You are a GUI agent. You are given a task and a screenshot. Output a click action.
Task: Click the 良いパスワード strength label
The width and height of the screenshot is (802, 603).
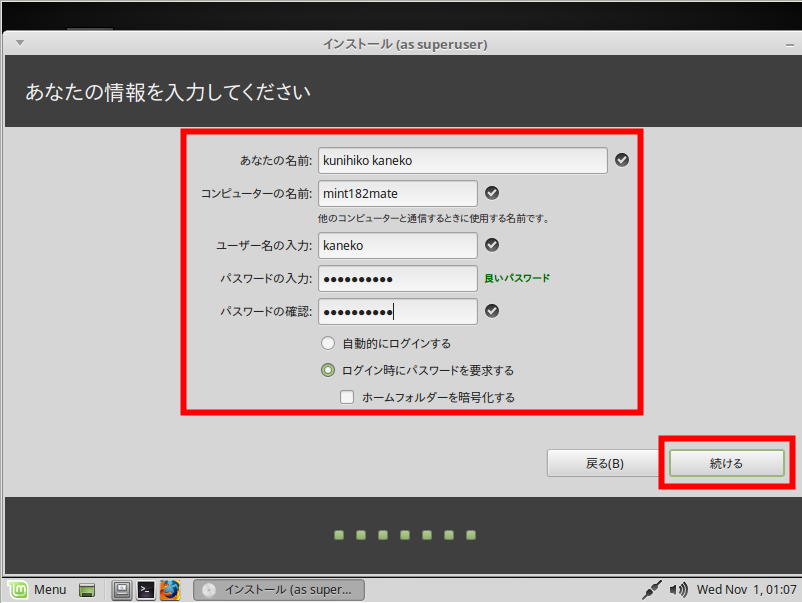click(517, 278)
